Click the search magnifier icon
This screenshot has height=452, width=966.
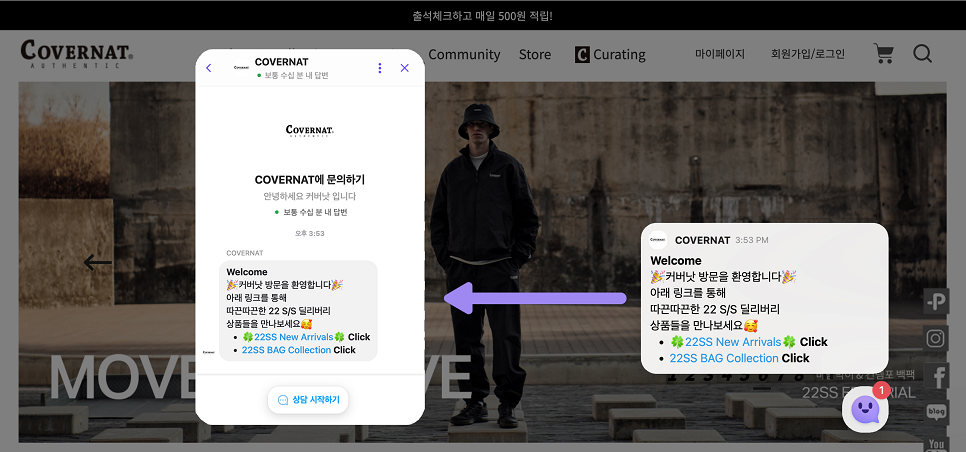pyautogui.click(x=922, y=54)
